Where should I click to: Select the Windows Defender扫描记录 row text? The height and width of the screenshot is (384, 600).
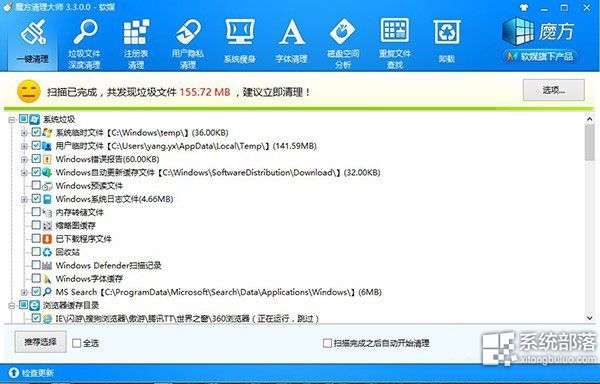pos(108,265)
